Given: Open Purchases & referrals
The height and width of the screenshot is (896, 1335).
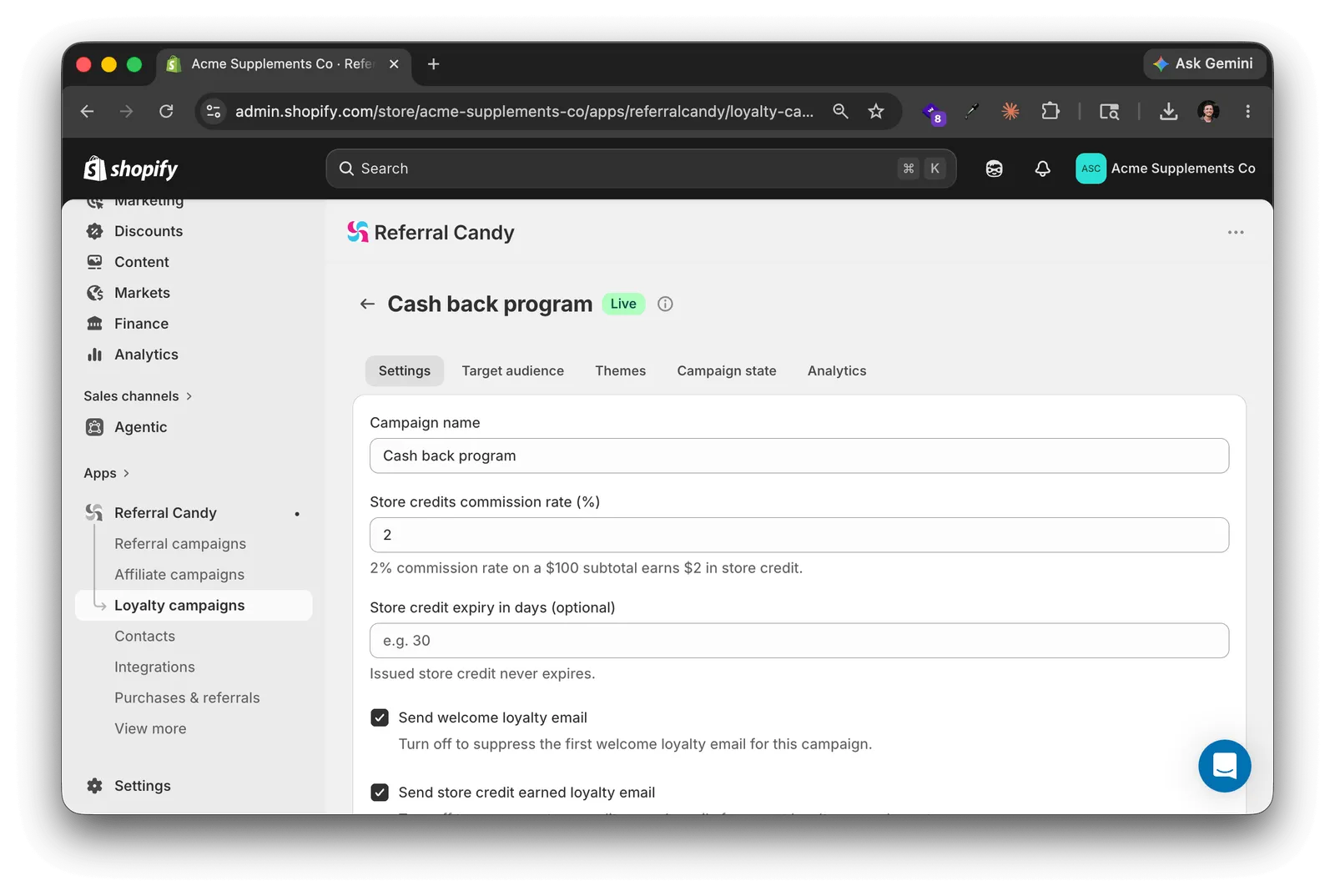Looking at the screenshot, I should (x=187, y=698).
